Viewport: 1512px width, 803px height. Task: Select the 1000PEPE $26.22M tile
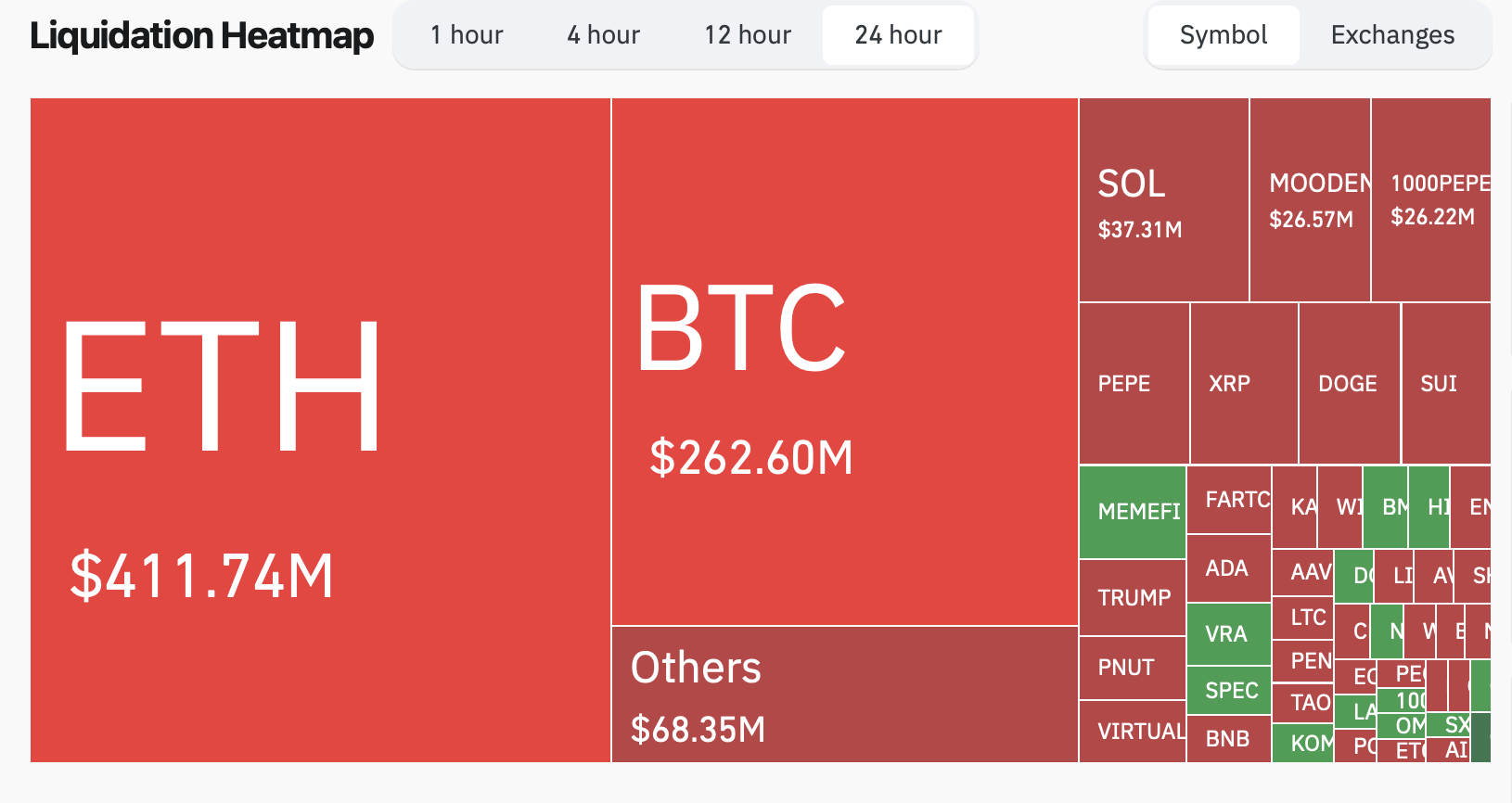coord(1430,200)
